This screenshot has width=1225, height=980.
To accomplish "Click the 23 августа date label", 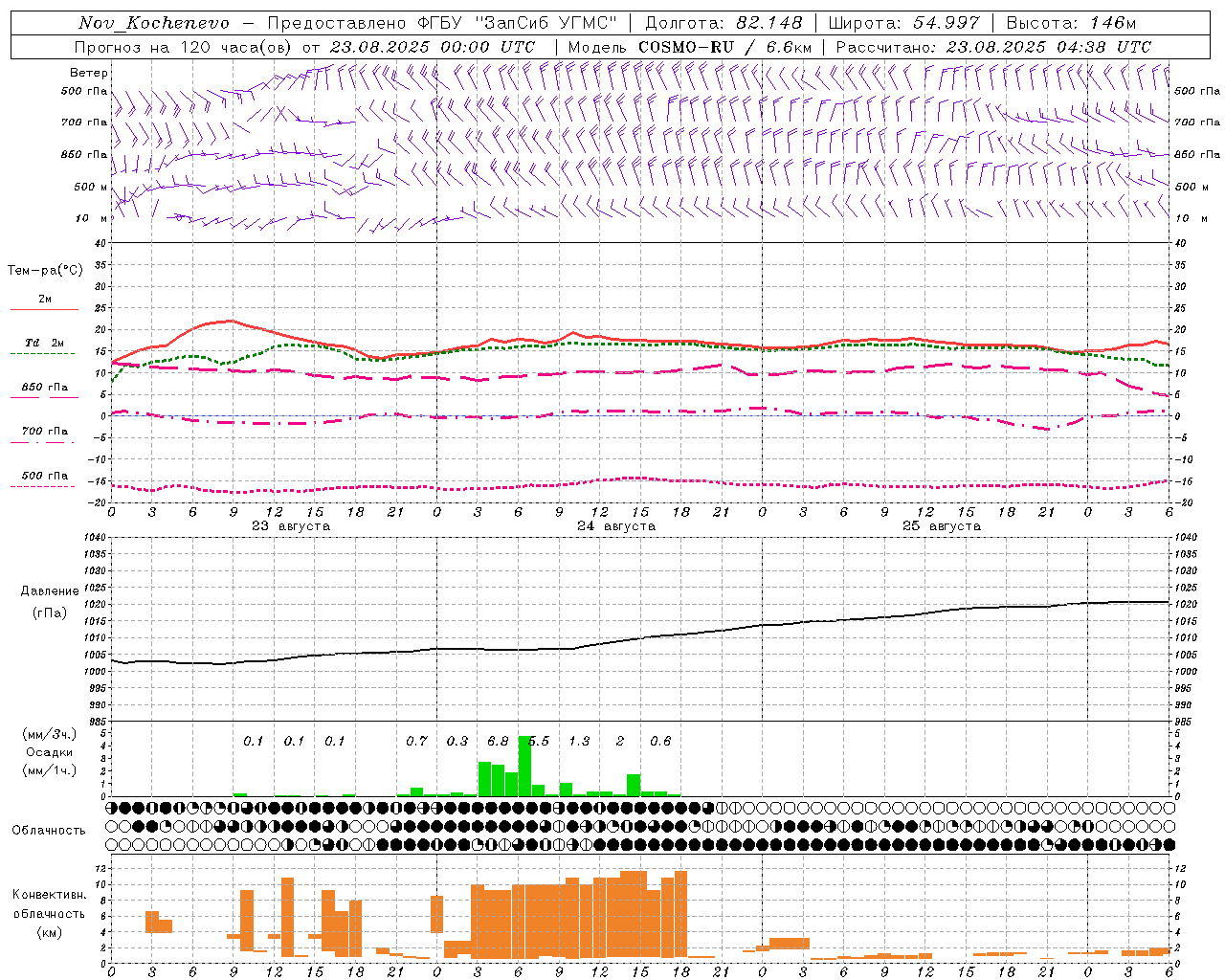I will (291, 526).
